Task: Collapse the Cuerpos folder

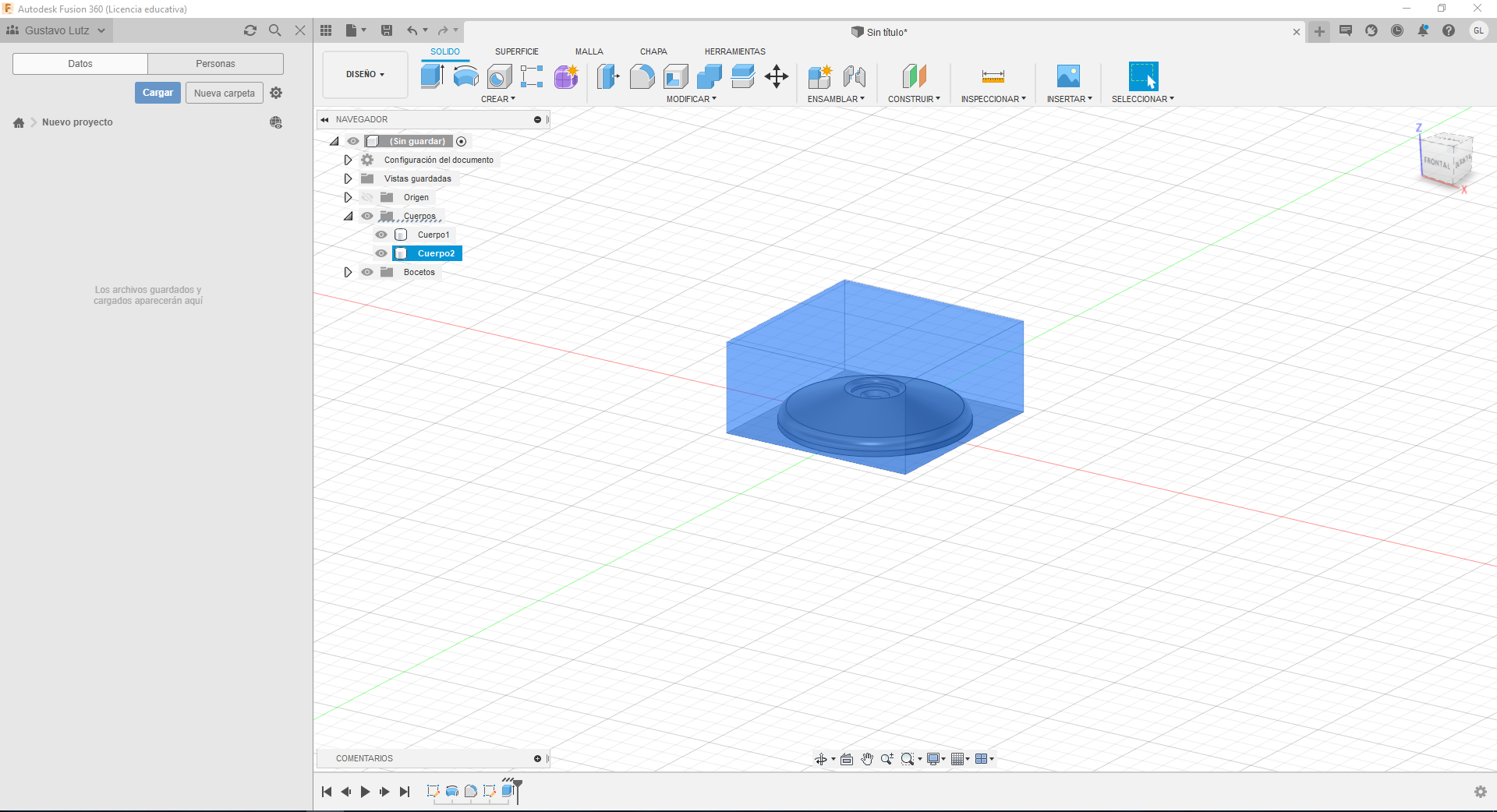Action: [x=348, y=216]
